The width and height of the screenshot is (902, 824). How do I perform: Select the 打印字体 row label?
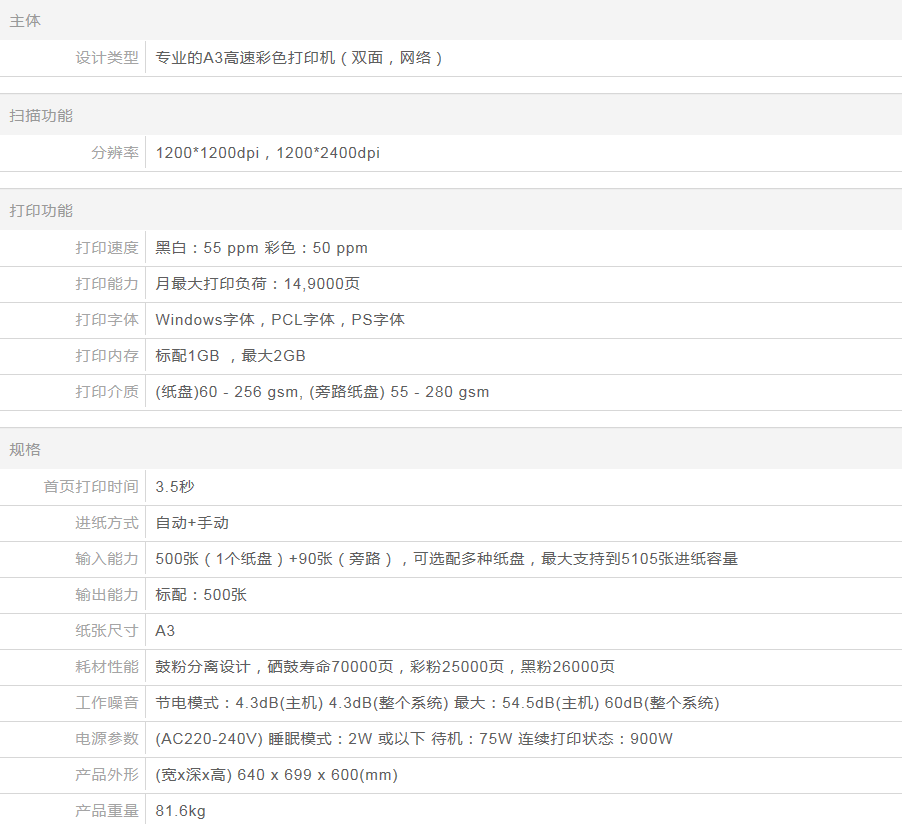point(107,320)
